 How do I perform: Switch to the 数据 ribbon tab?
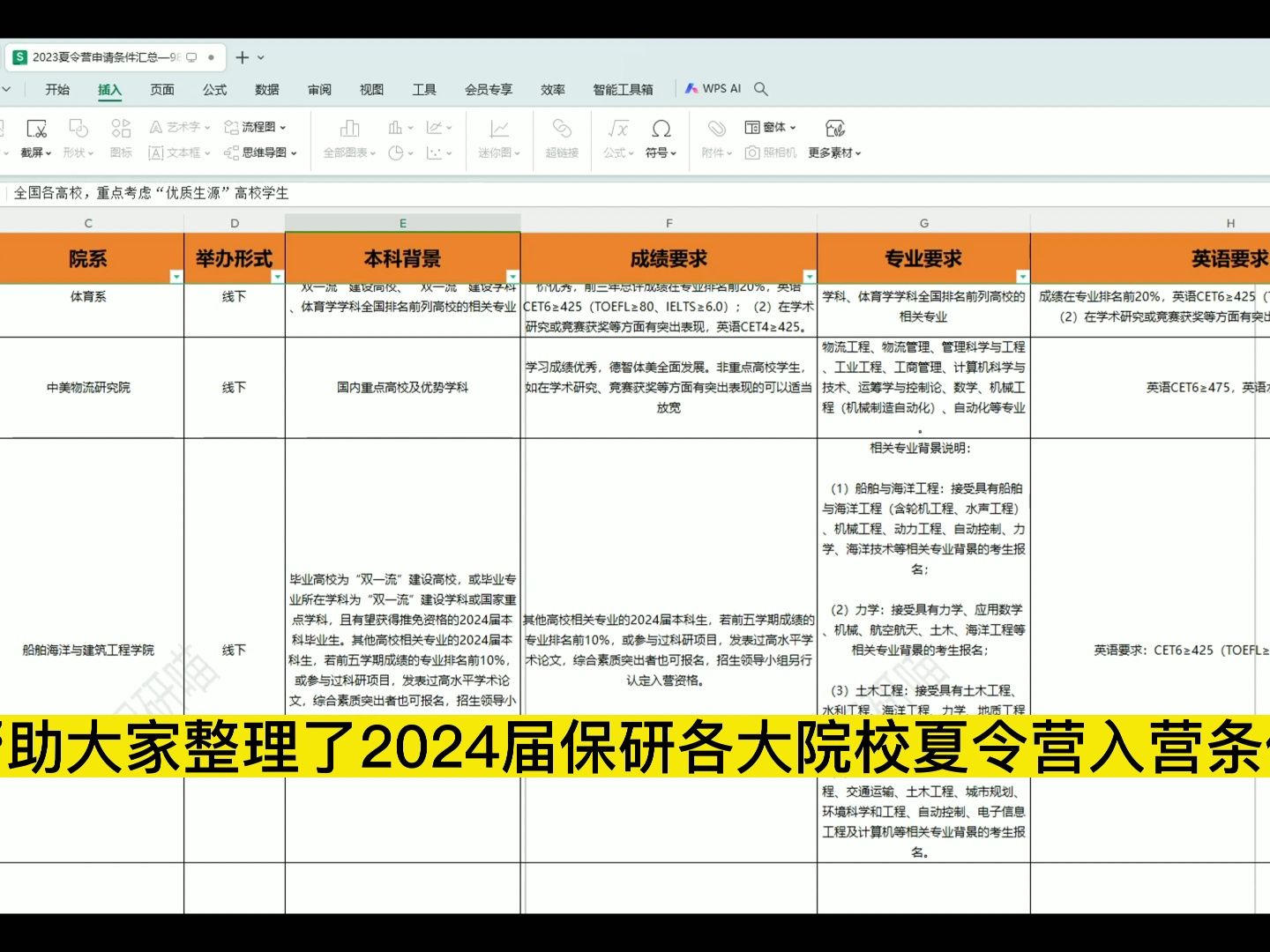pos(267,89)
